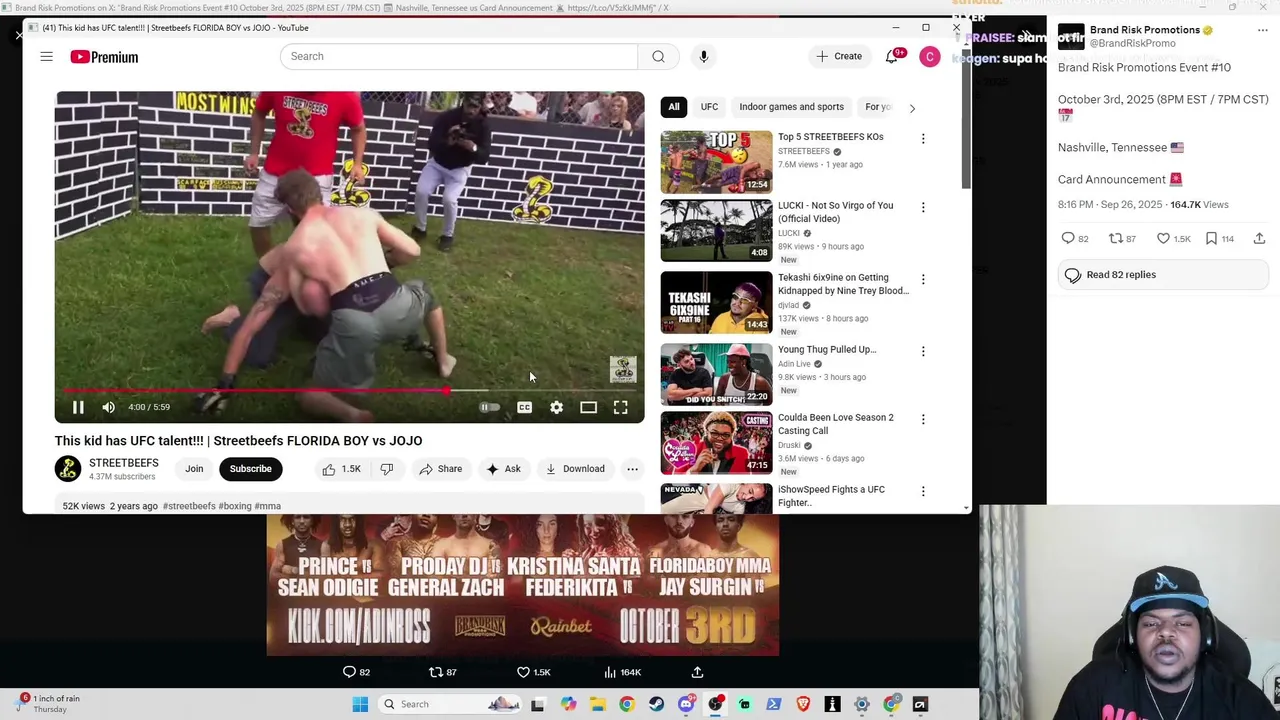Share the video
Image resolution: width=1280 pixels, height=720 pixels.
click(x=441, y=468)
